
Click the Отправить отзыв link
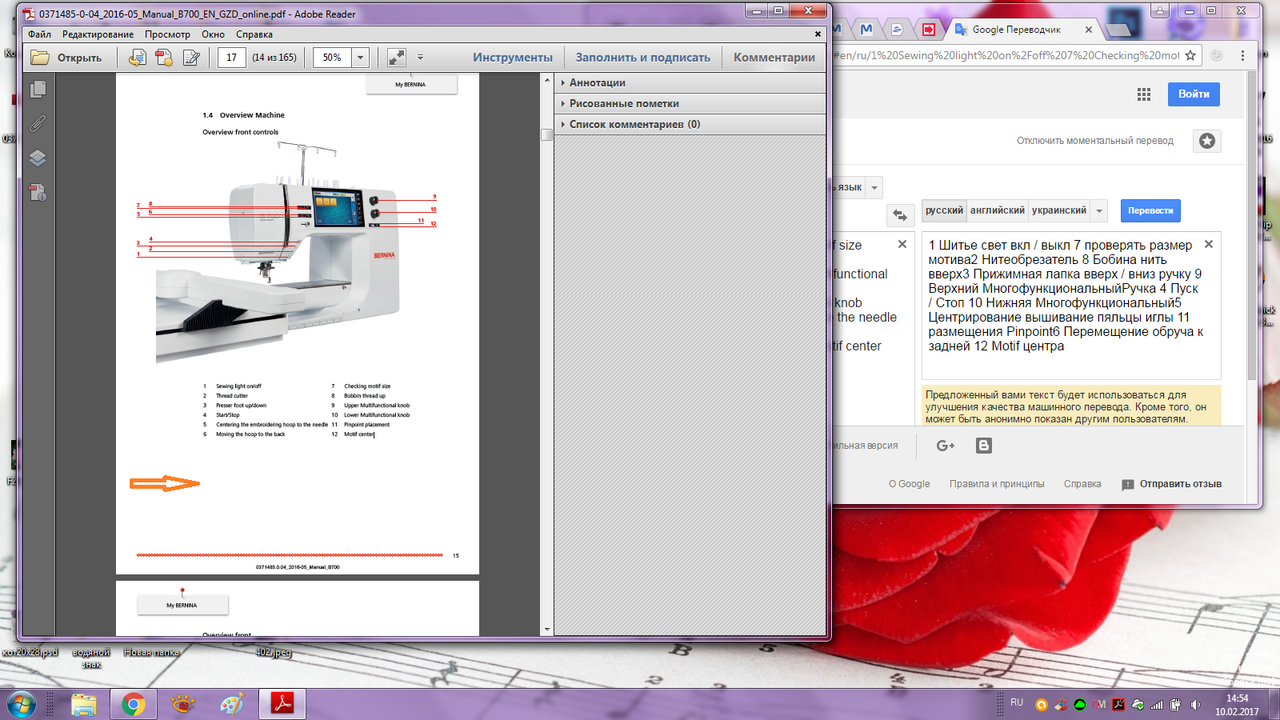point(1172,484)
